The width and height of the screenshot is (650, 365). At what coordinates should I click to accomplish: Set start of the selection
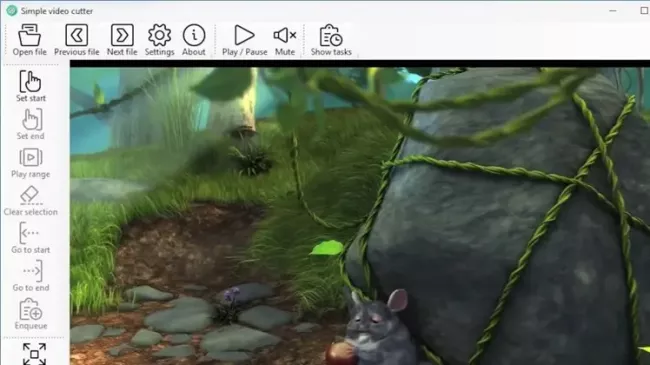[x=31, y=86]
